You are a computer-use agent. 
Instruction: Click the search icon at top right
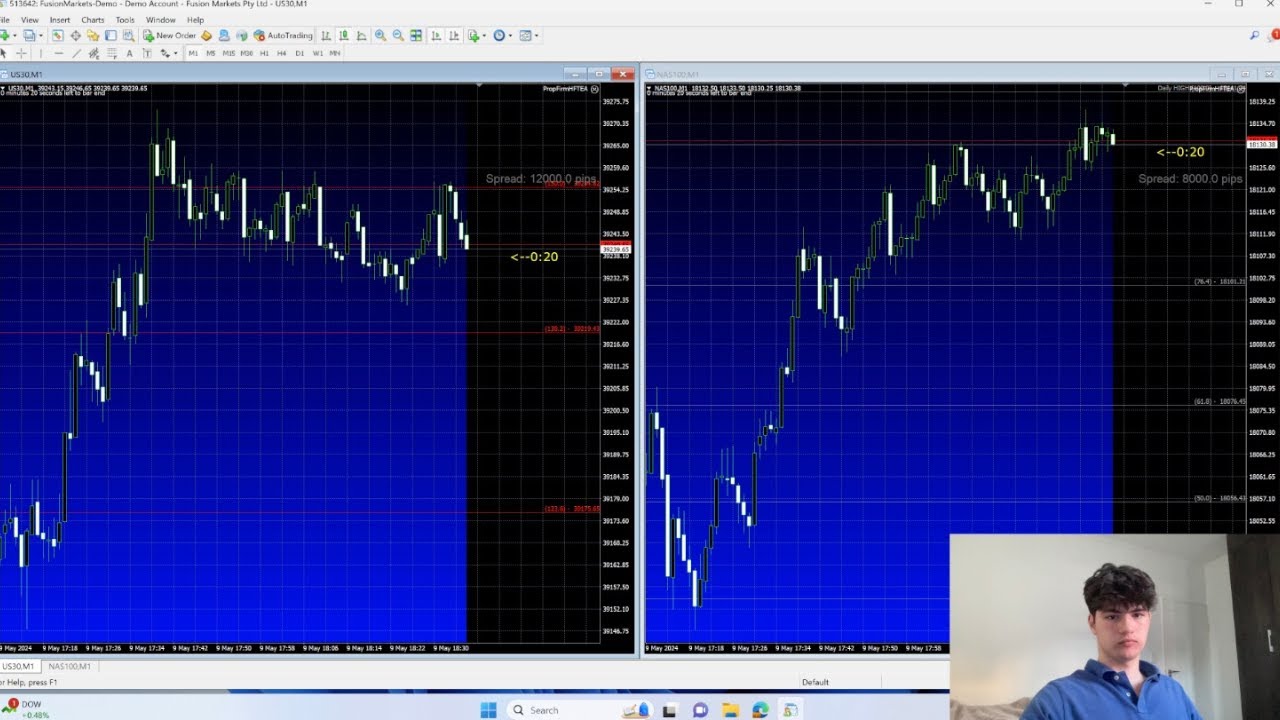pos(1255,35)
